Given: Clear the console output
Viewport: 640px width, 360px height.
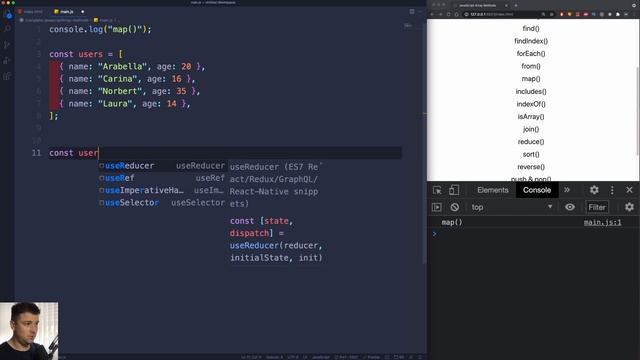Looking at the screenshot, I should 454,207.
